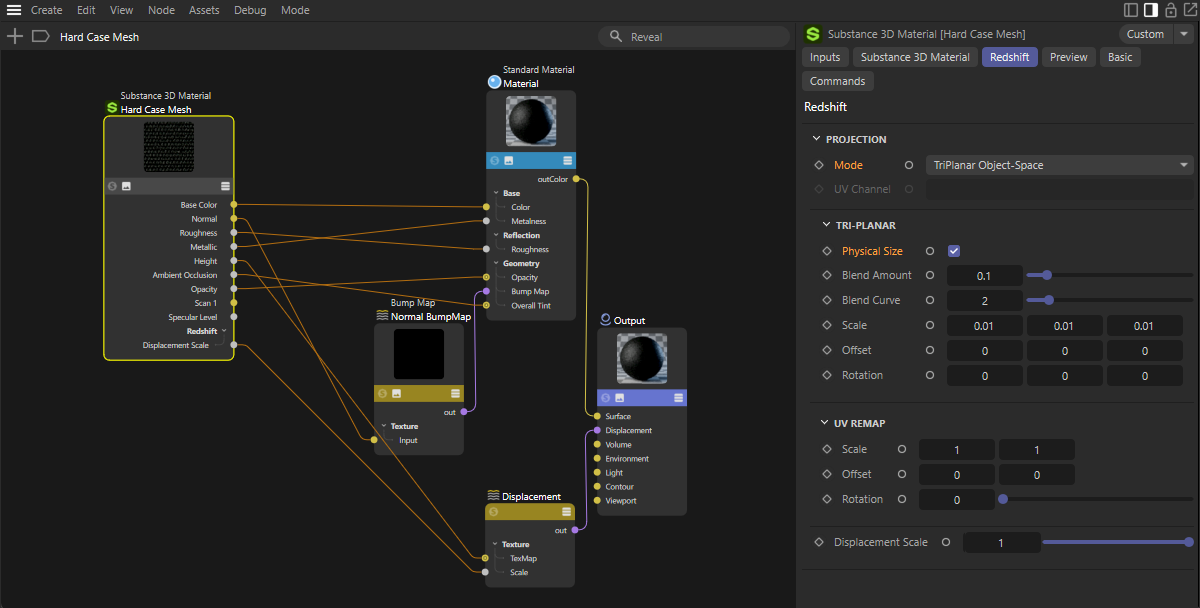Open the hamburger menu in the menu bar
The image size is (1200, 608).
[14, 10]
